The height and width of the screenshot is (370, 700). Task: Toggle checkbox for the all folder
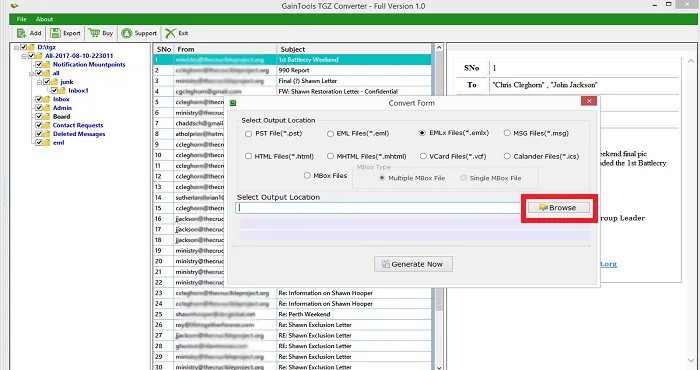39,73
